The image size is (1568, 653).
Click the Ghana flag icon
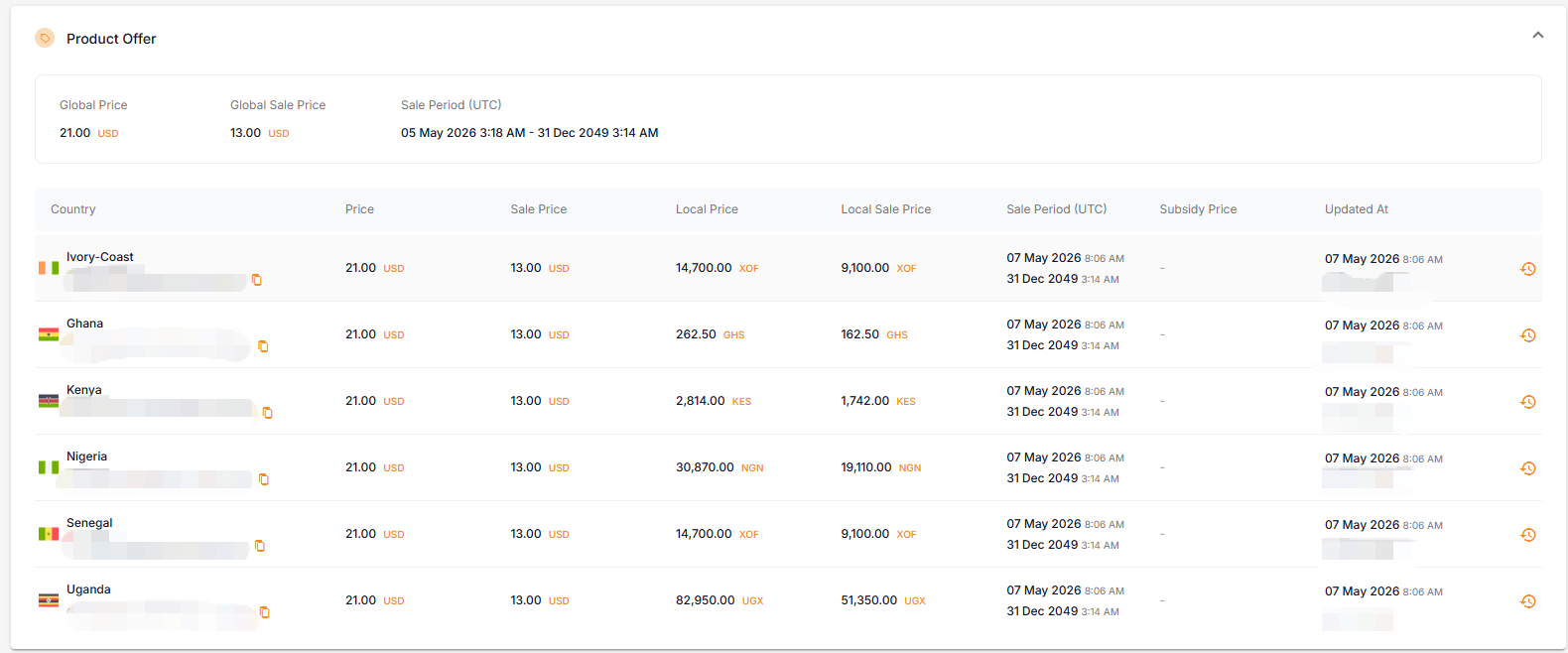(x=49, y=334)
